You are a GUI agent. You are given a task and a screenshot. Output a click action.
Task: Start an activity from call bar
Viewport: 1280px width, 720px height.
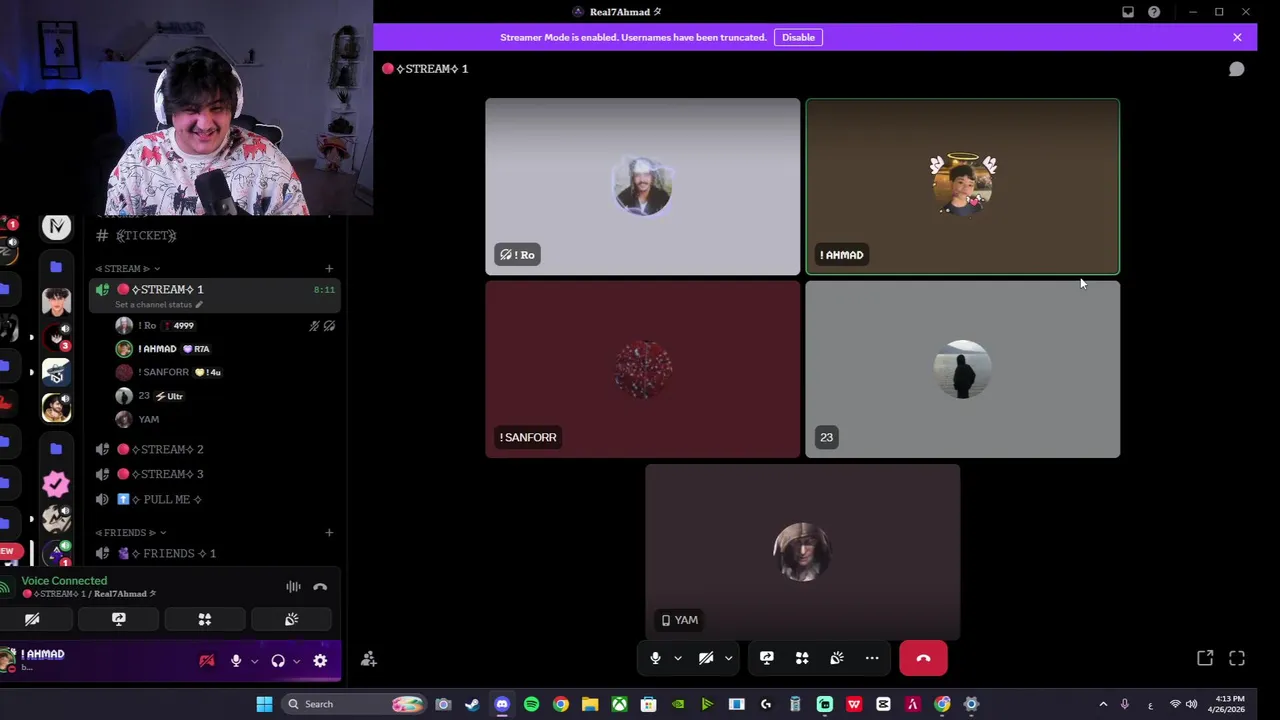click(x=802, y=658)
